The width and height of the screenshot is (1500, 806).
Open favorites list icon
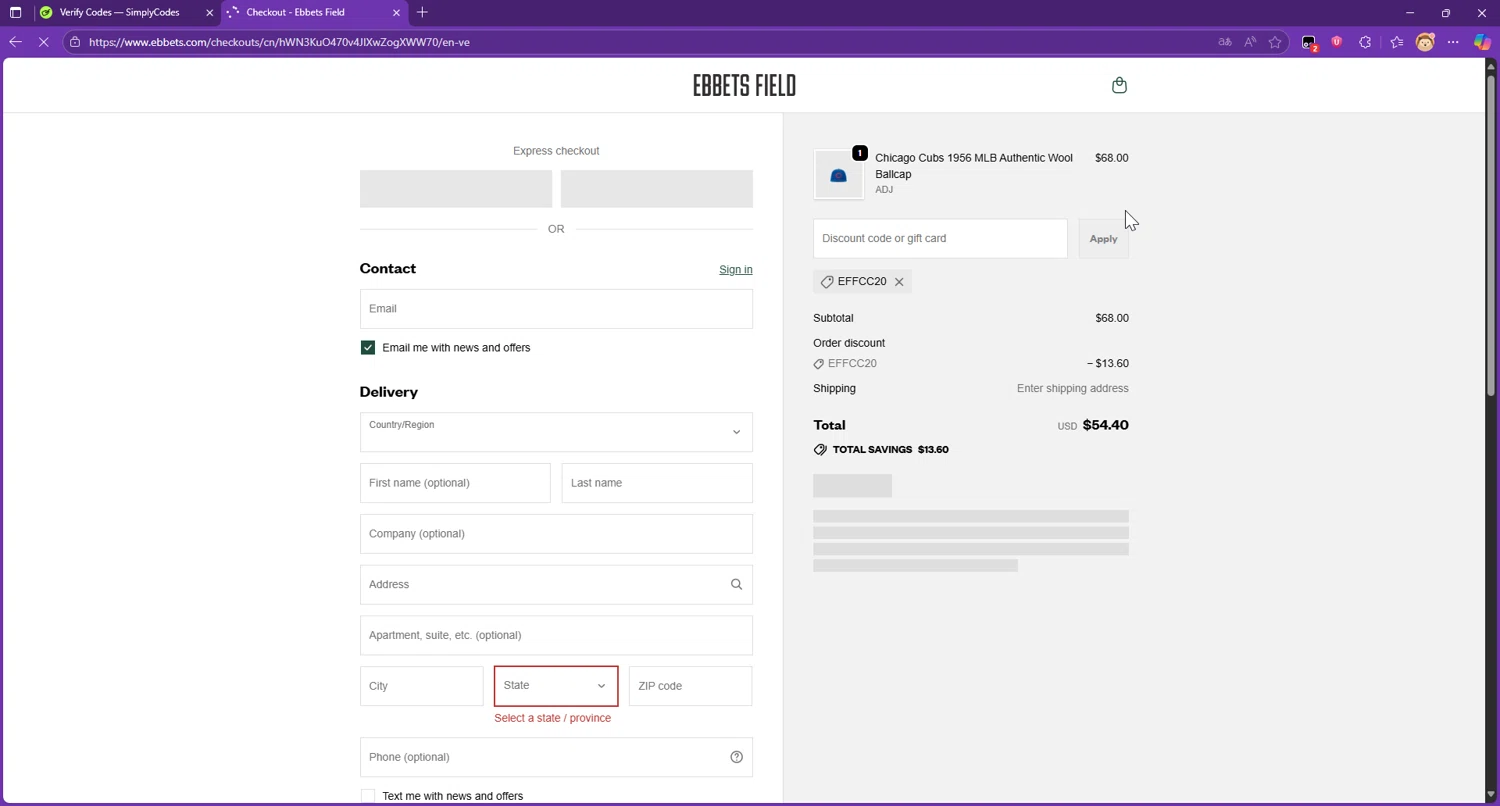click(x=1397, y=42)
